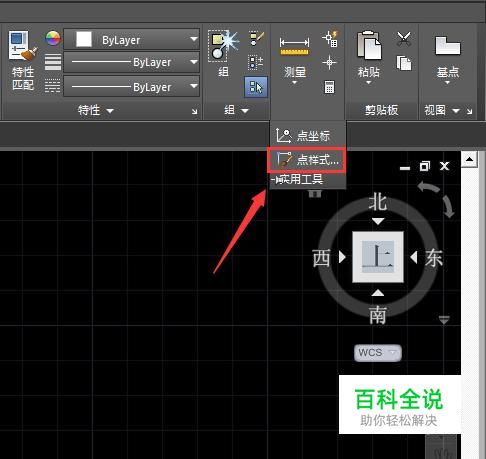Click the Copy Clip icon
Screen dimensions: 486x459
[404, 63]
